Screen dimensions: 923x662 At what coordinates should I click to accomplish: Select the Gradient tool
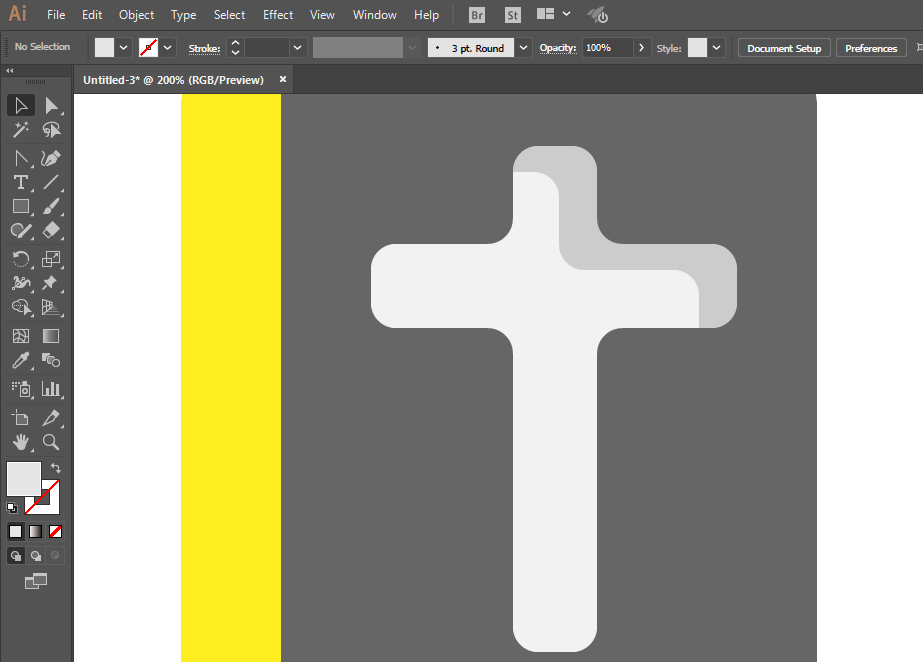pos(51,336)
